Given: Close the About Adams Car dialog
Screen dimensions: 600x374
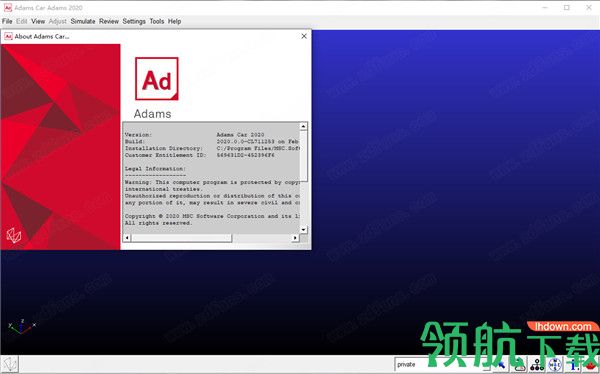Looking at the screenshot, I should click(304, 36).
